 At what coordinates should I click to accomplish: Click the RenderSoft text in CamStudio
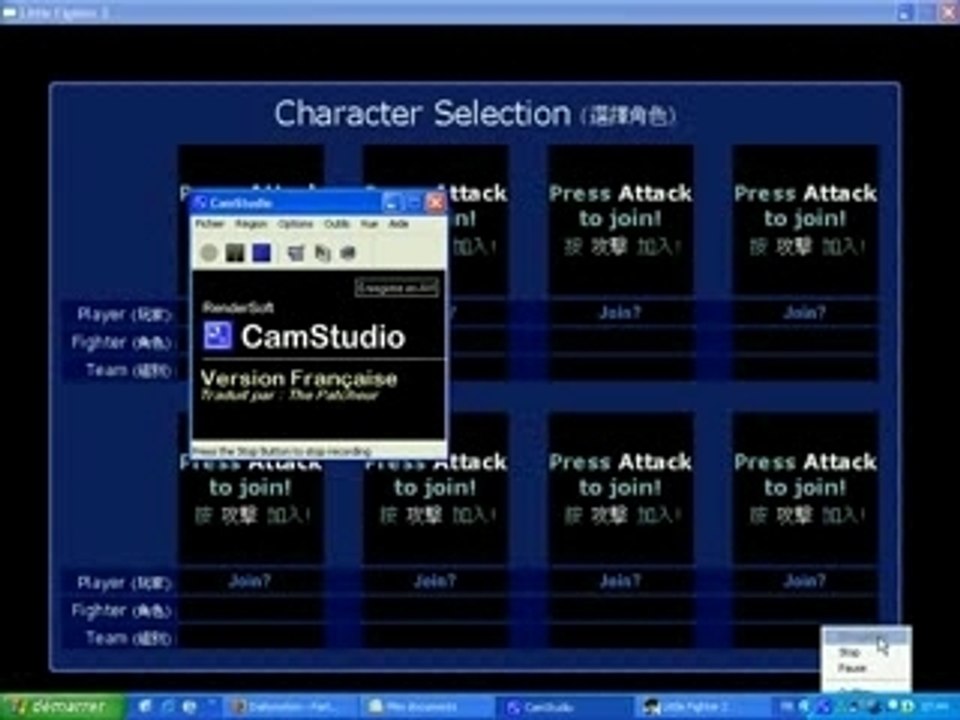pyautogui.click(x=238, y=307)
